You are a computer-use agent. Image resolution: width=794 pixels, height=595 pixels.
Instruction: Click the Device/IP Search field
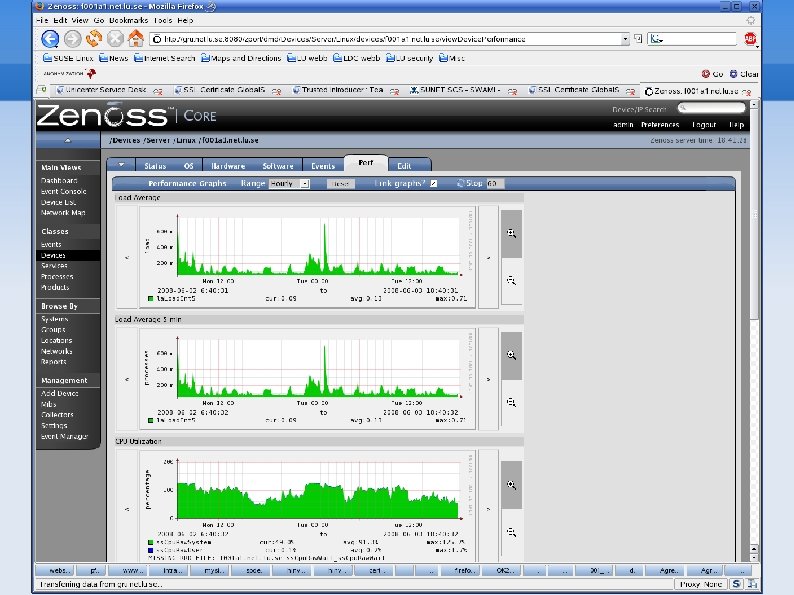click(x=711, y=108)
